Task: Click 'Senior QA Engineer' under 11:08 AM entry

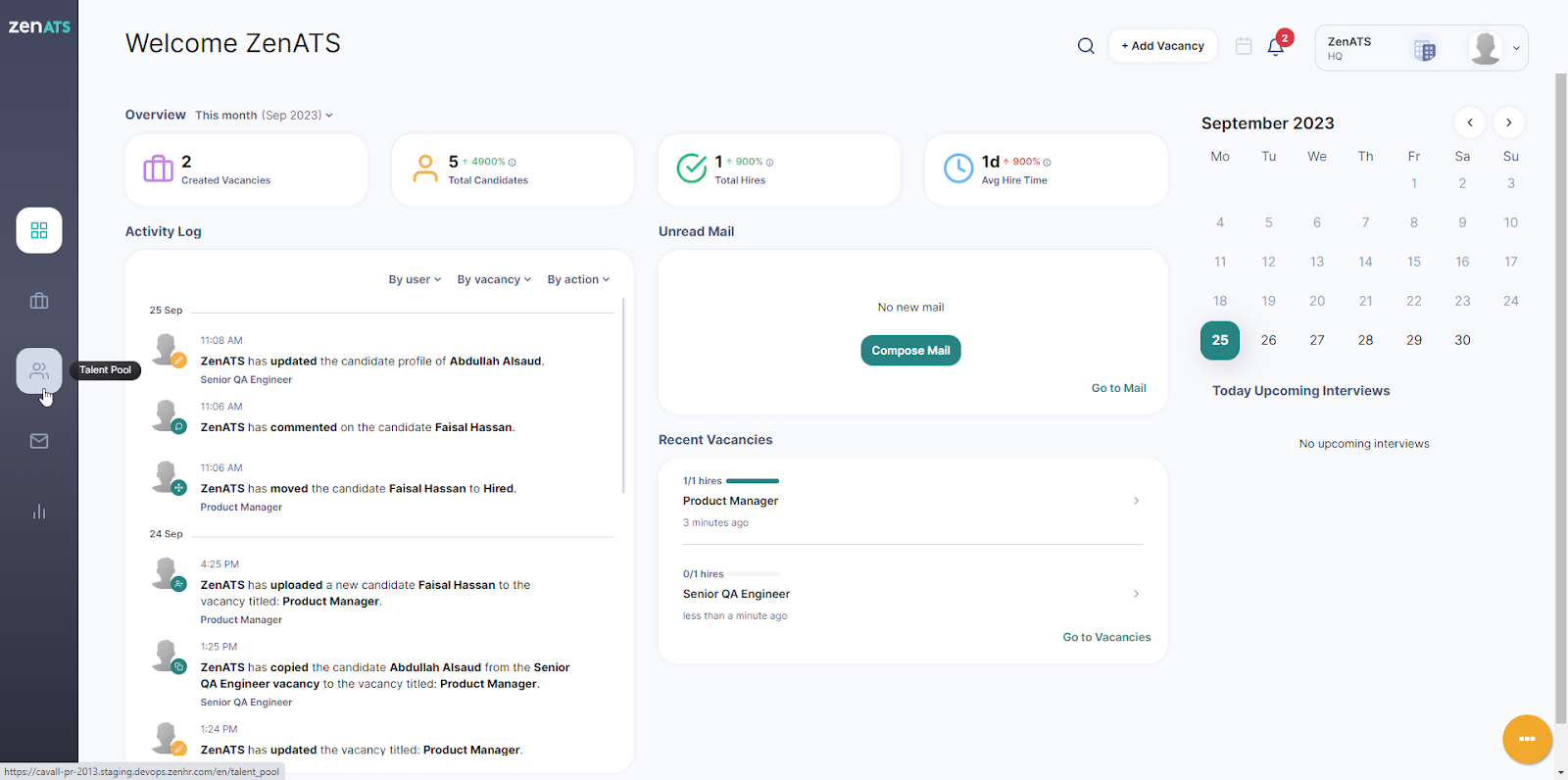Action: point(246,380)
